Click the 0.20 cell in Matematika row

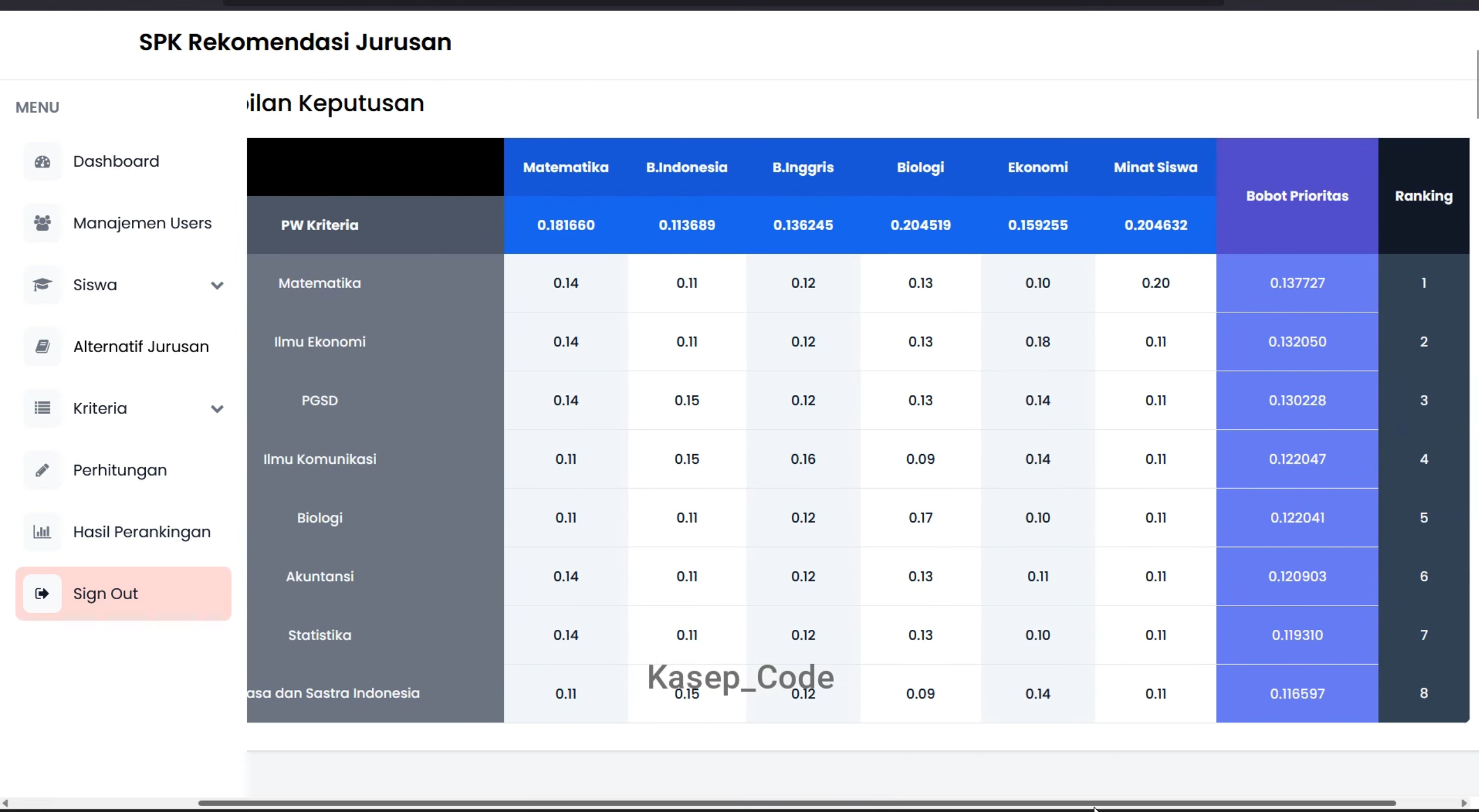point(1156,283)
